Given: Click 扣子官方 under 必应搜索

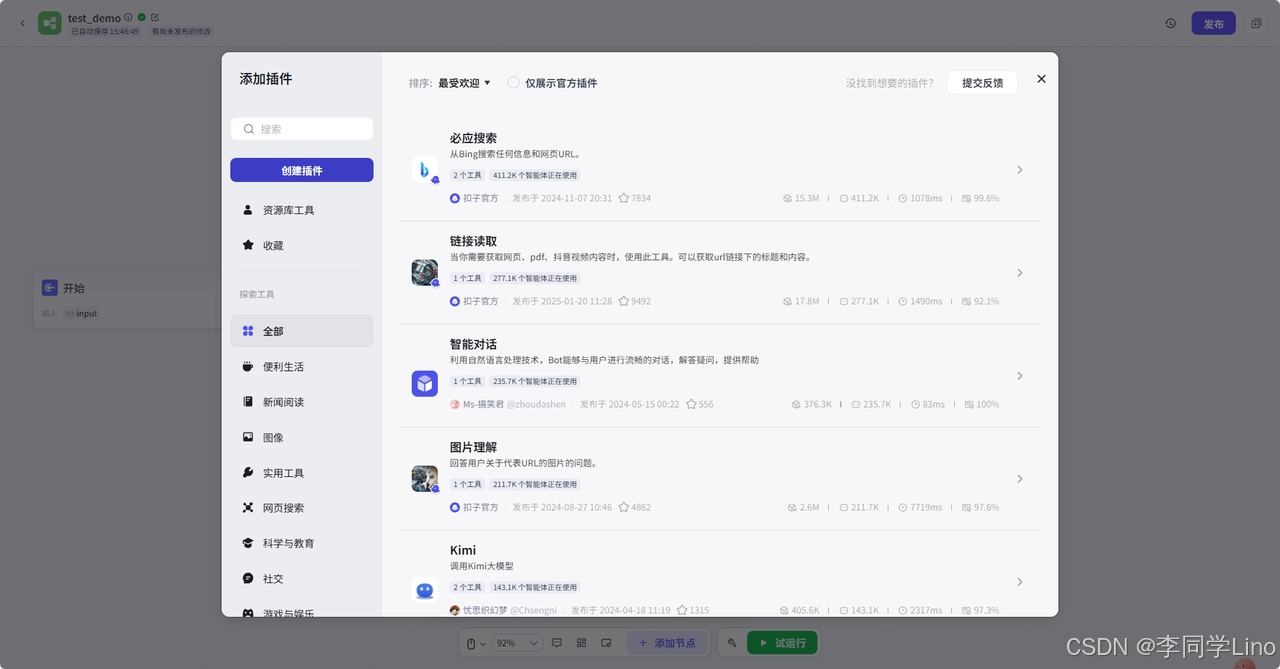Looking at the screenshot, I should pos(480,198).
